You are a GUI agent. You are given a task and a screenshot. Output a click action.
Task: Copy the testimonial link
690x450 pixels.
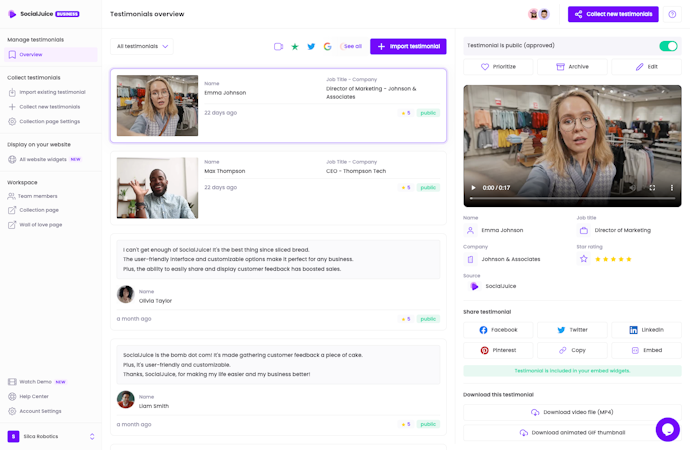pyautogui.click(x=572, y=351)
